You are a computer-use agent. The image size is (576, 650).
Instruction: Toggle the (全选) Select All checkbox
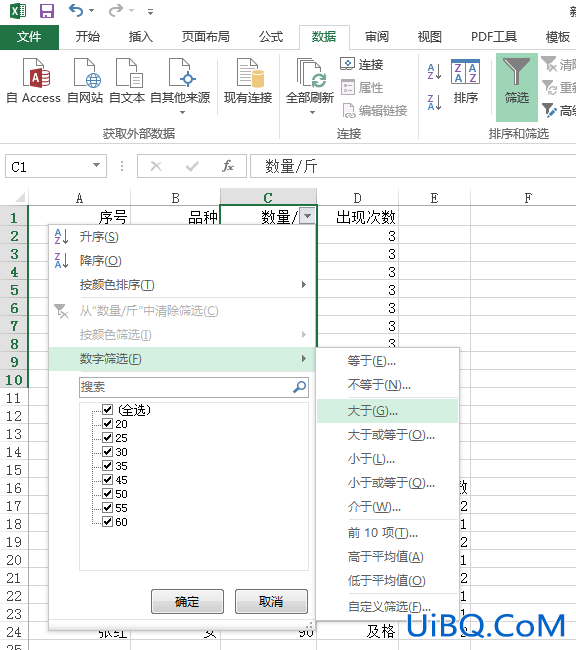[107, 410]
